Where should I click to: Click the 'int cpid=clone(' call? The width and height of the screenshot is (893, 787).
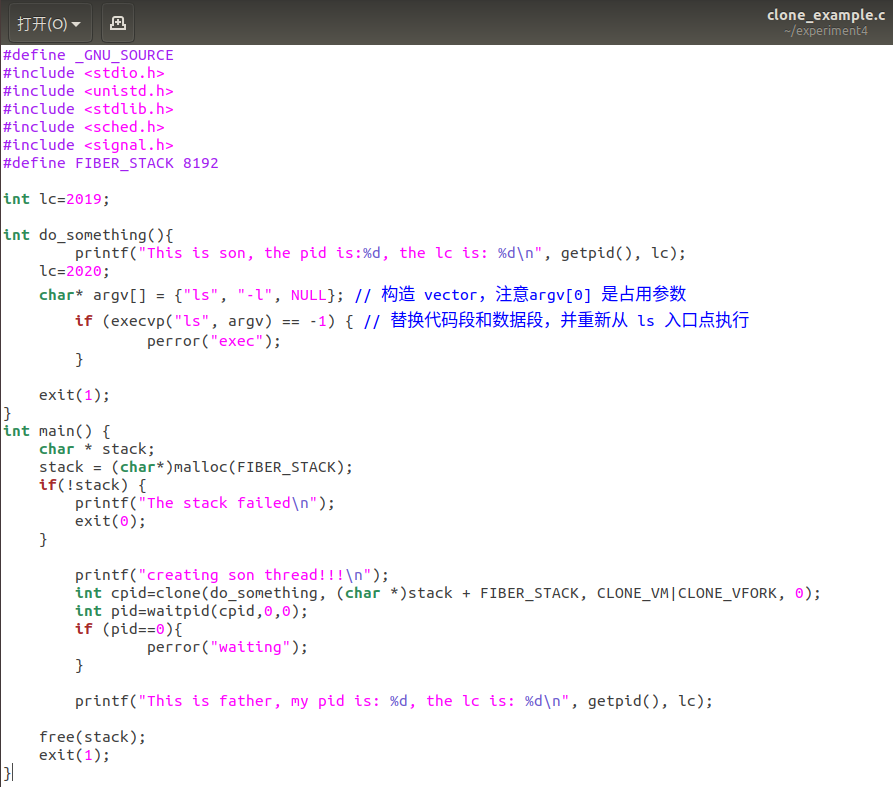tap(448, 593)
